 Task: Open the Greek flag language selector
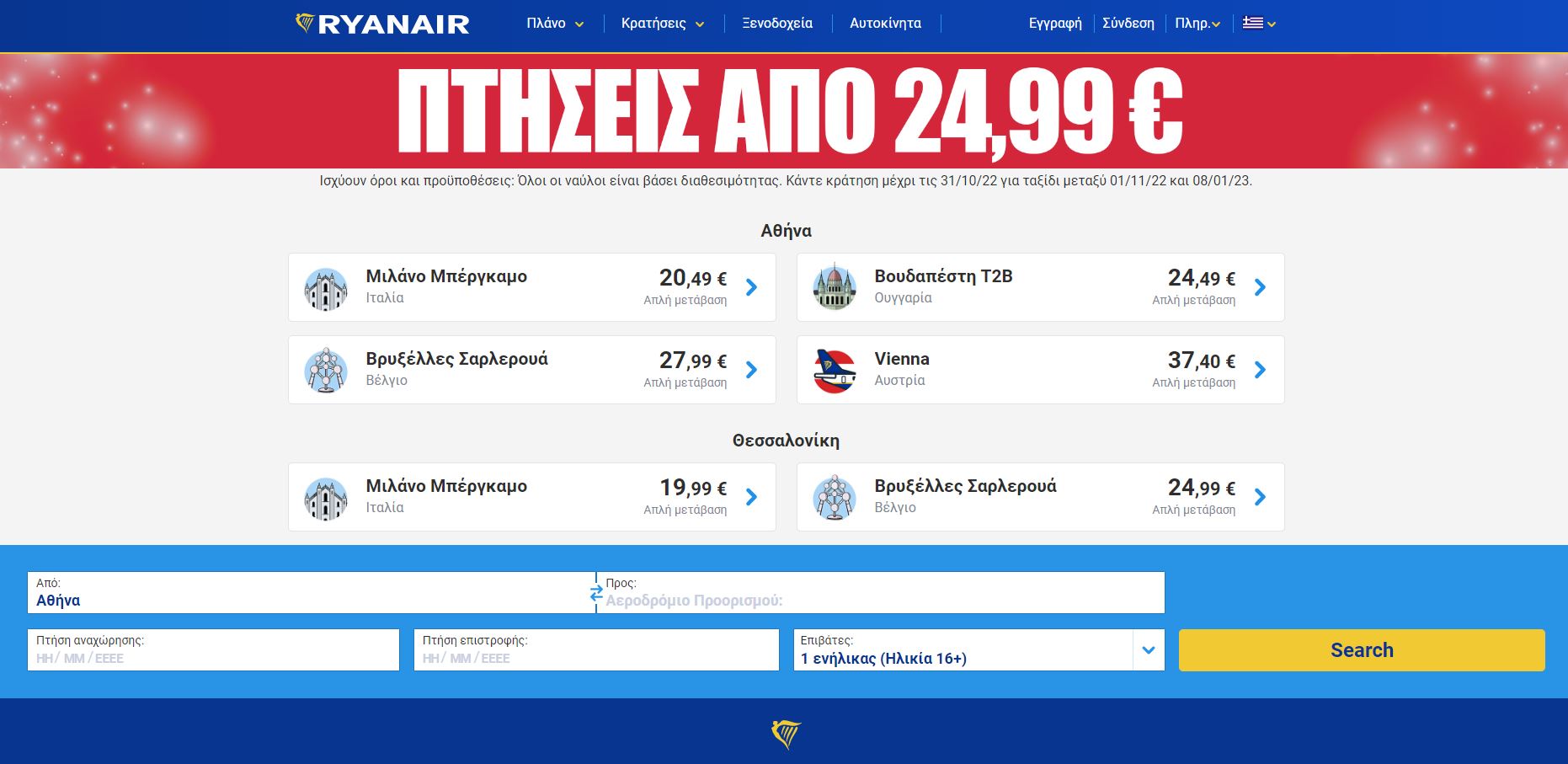[1259, 24]
